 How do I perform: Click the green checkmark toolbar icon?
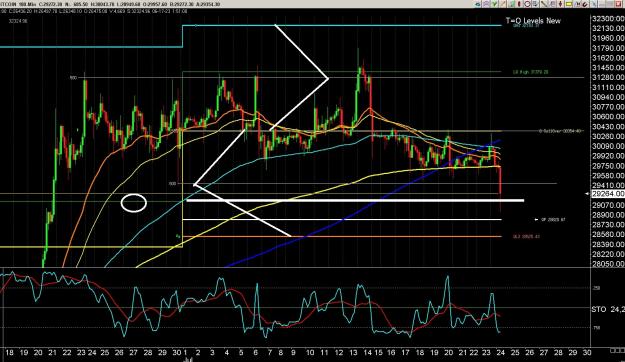click(x=494, y=4)
